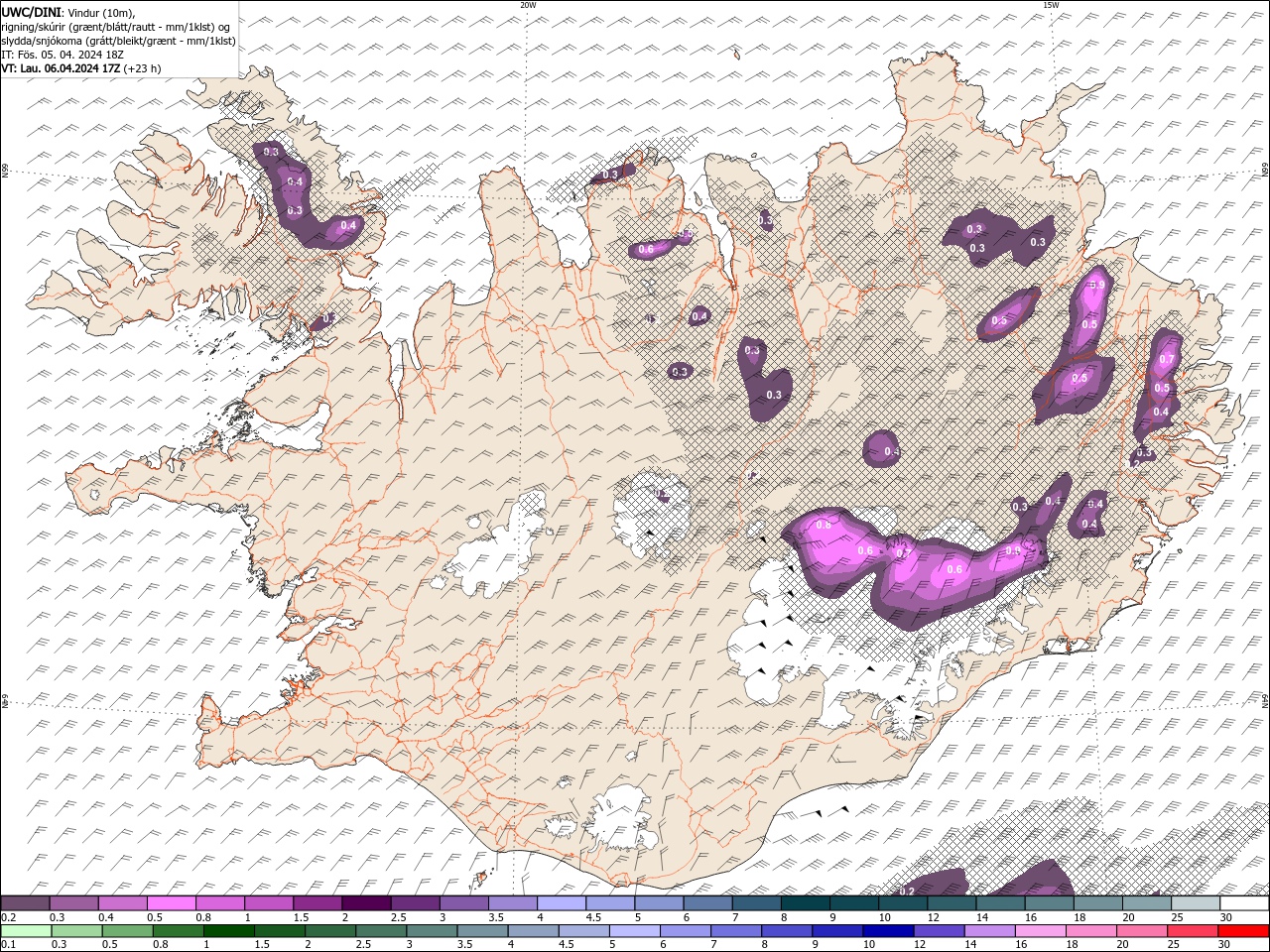This screenshot has width=1270, height=952.
Task: Pick the light lavender 4 swatch in snow legend
Action: 562,903
